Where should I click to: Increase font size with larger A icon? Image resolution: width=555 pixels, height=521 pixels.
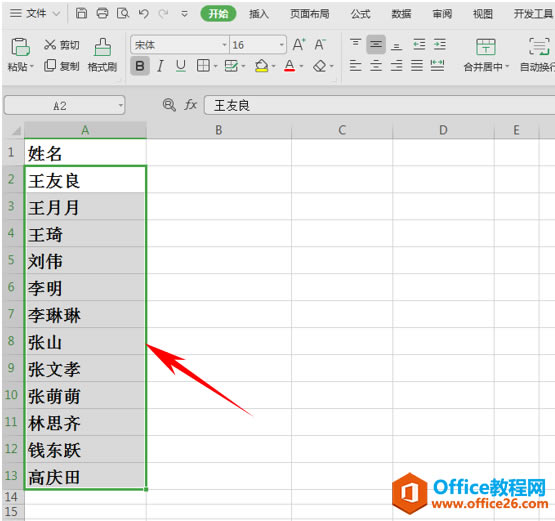tap(299, 45)
